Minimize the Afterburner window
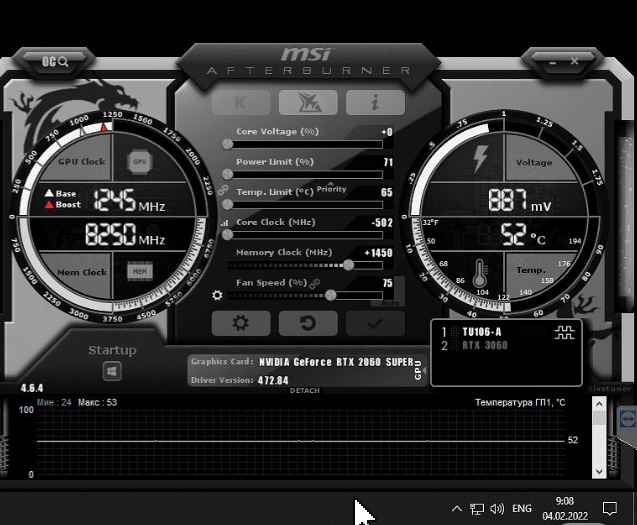 click(x=552, y=63)
